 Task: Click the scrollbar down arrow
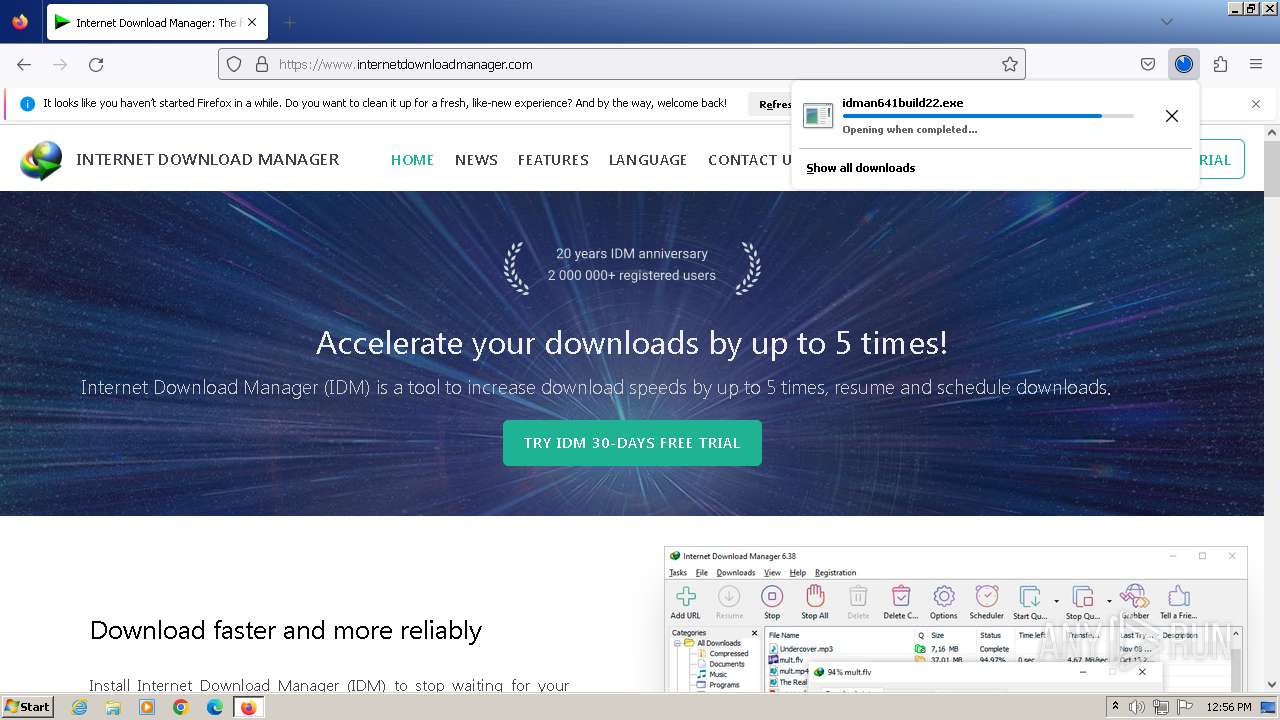(x=1272, y=685)
